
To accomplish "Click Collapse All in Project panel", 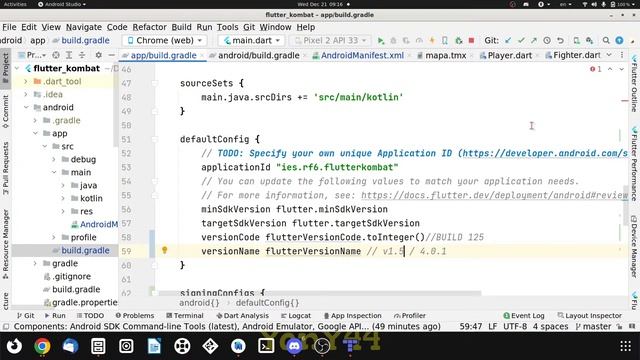I will (x=82, y=55).
